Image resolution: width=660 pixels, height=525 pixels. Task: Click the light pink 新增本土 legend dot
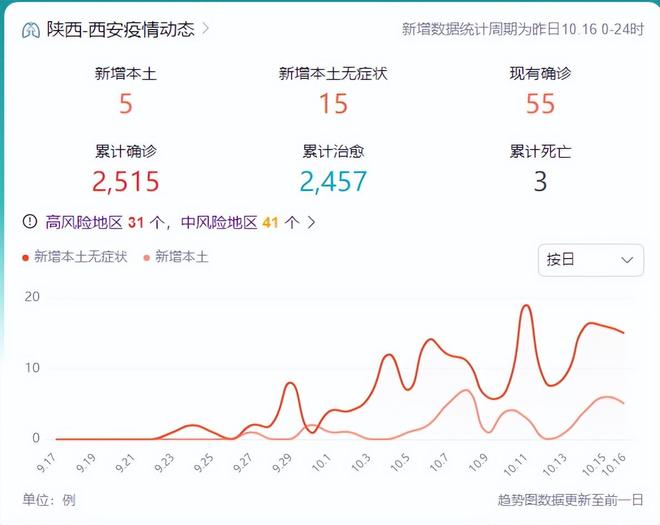coord(147,258)
